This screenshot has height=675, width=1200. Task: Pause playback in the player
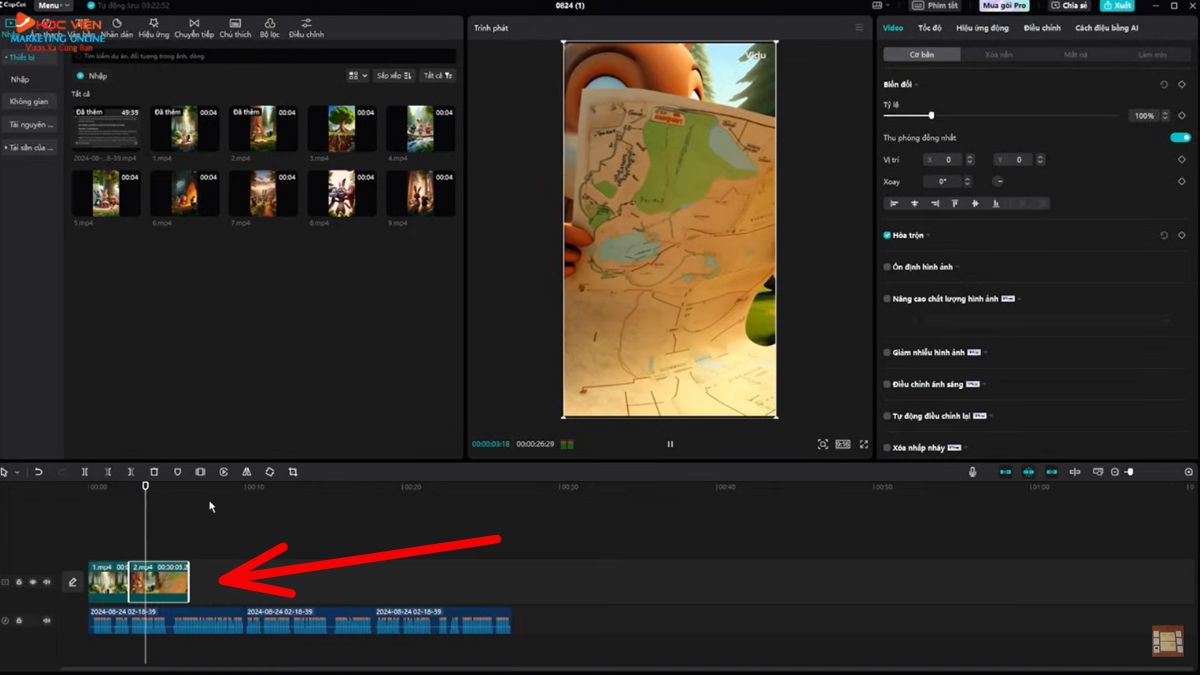tap(670, 444)
